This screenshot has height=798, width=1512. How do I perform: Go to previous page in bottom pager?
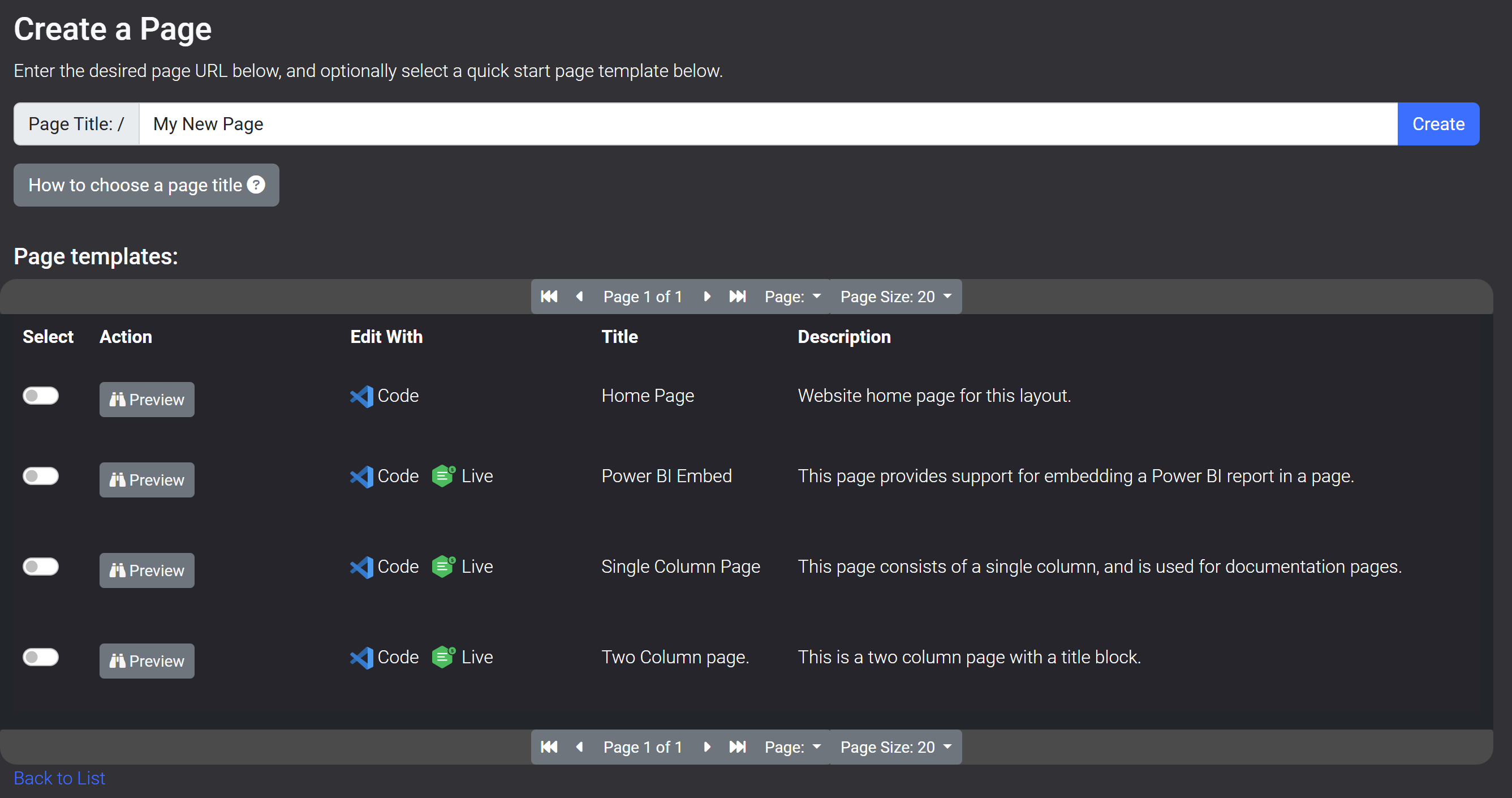[x=579, y=747]
